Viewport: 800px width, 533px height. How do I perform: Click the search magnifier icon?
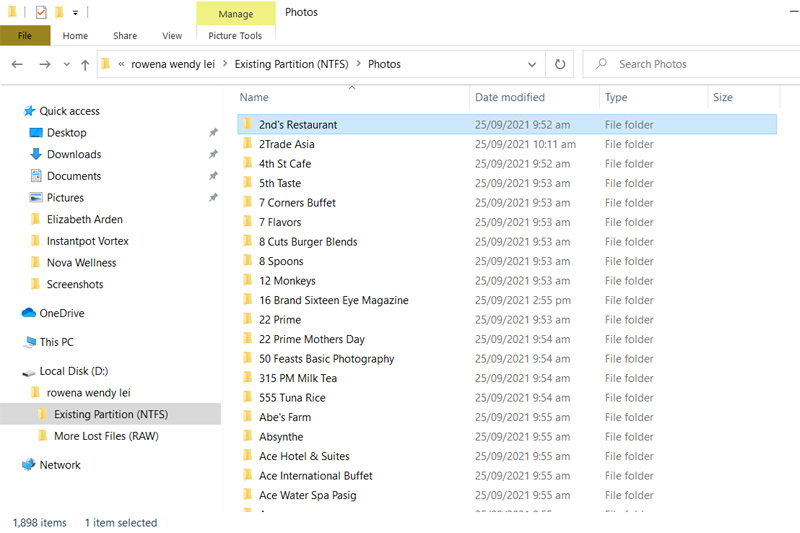602,64
